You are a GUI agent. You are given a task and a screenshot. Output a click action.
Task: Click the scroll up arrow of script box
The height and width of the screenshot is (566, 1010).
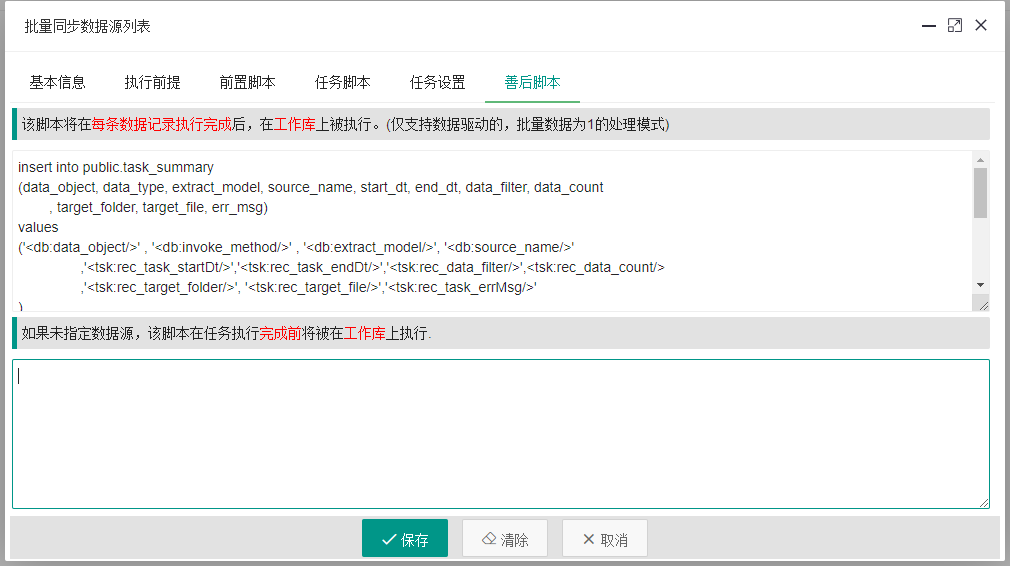(x=980, y=160)
